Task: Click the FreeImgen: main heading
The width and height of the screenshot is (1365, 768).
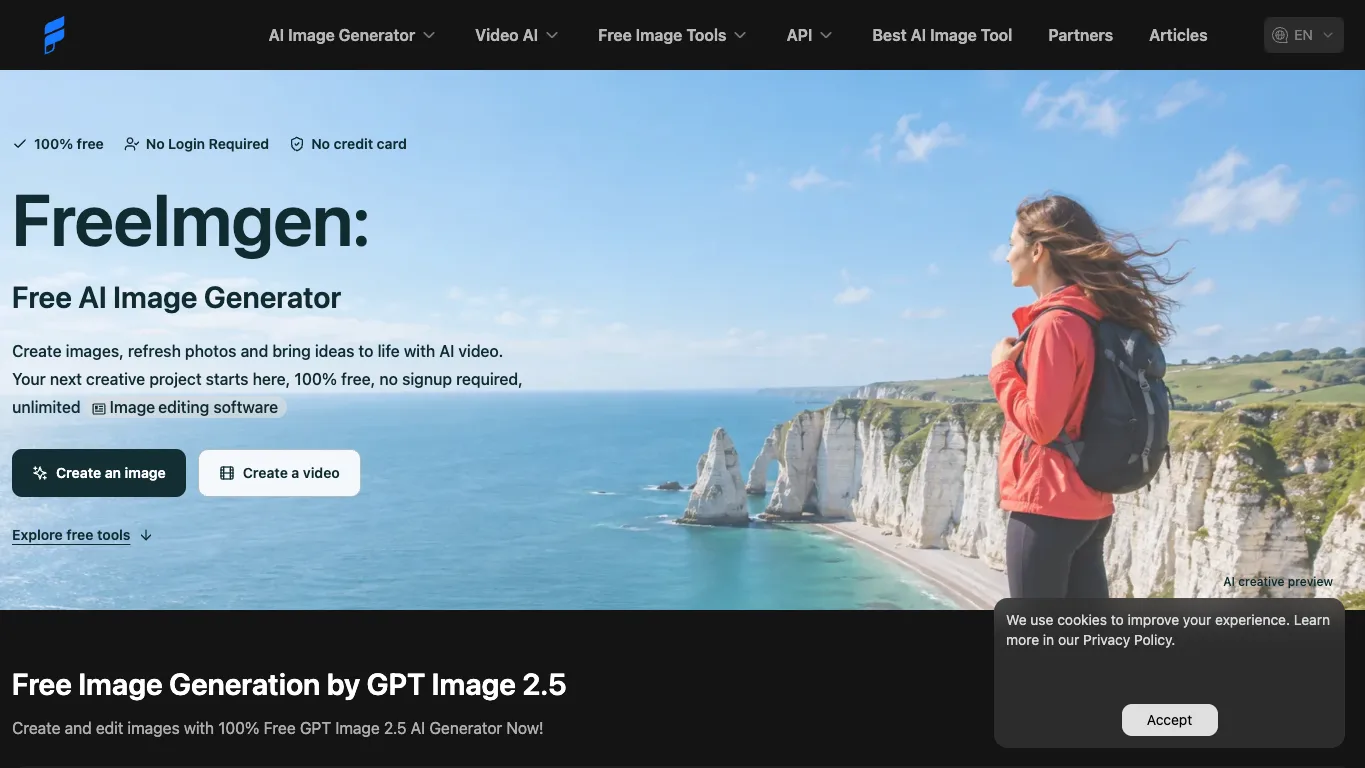Action: 191,221
